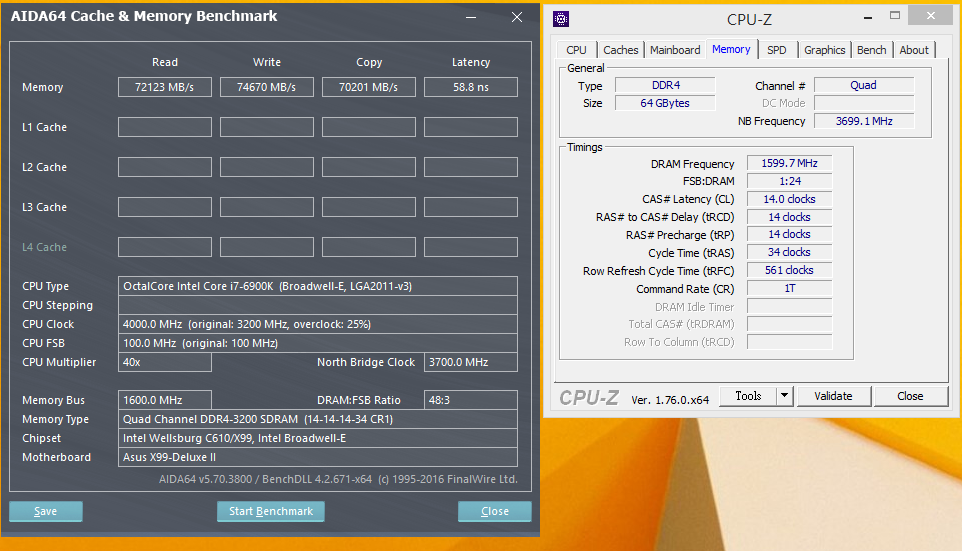The image size is (962, 551).
Task: Click the CPU FSB value 100.0 MHz
Action: point(317,343)
